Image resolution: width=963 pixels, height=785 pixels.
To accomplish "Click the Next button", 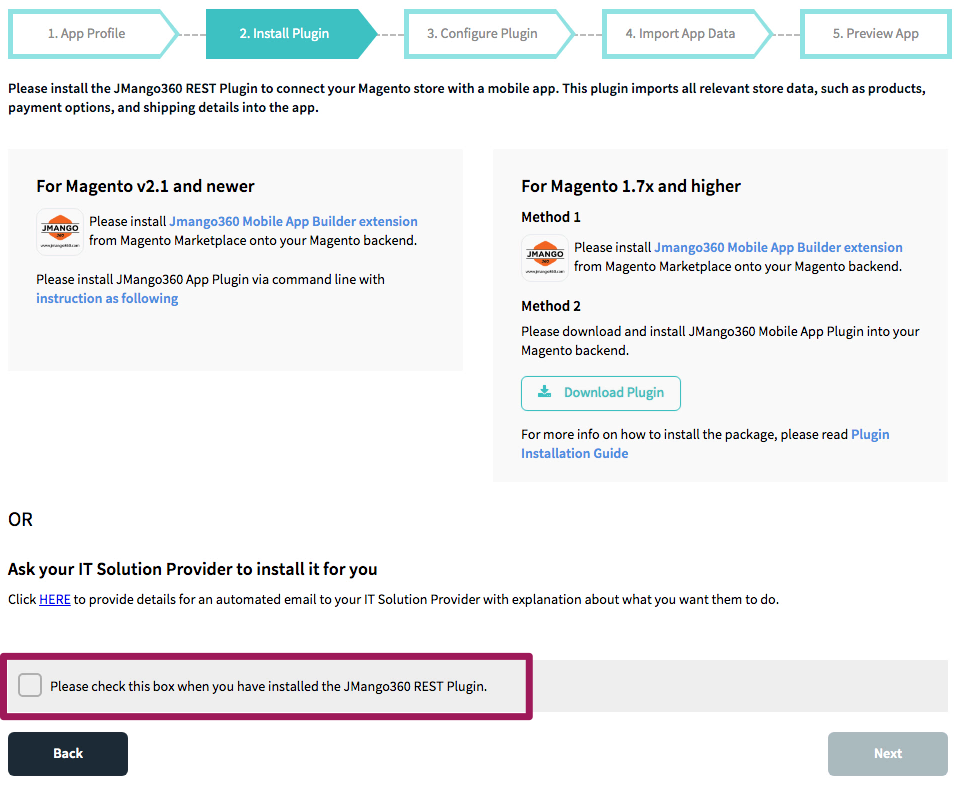I will [887, 754].
